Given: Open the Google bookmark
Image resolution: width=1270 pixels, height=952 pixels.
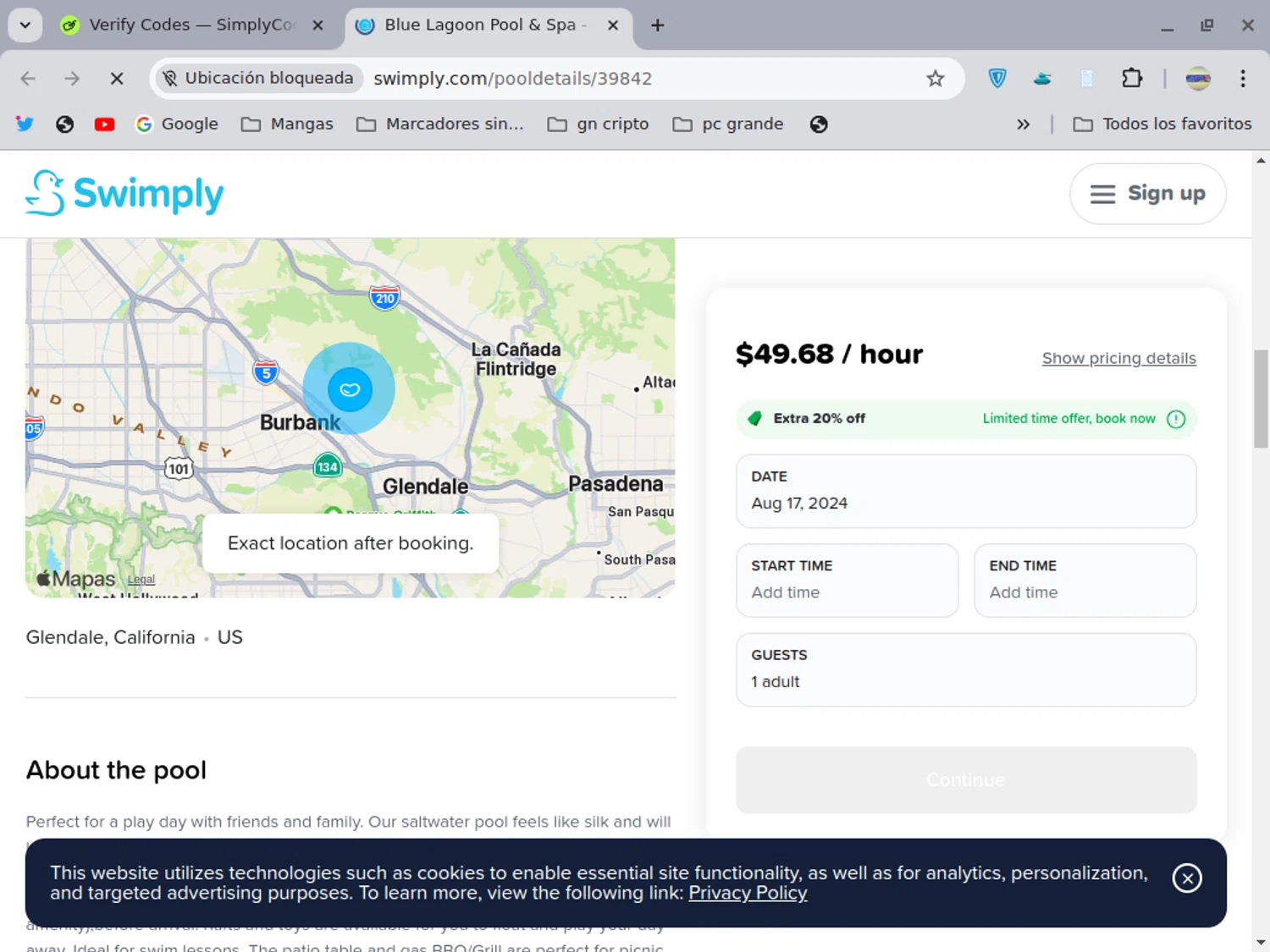Looking at the screenshot, I should (x=177, y=124).
